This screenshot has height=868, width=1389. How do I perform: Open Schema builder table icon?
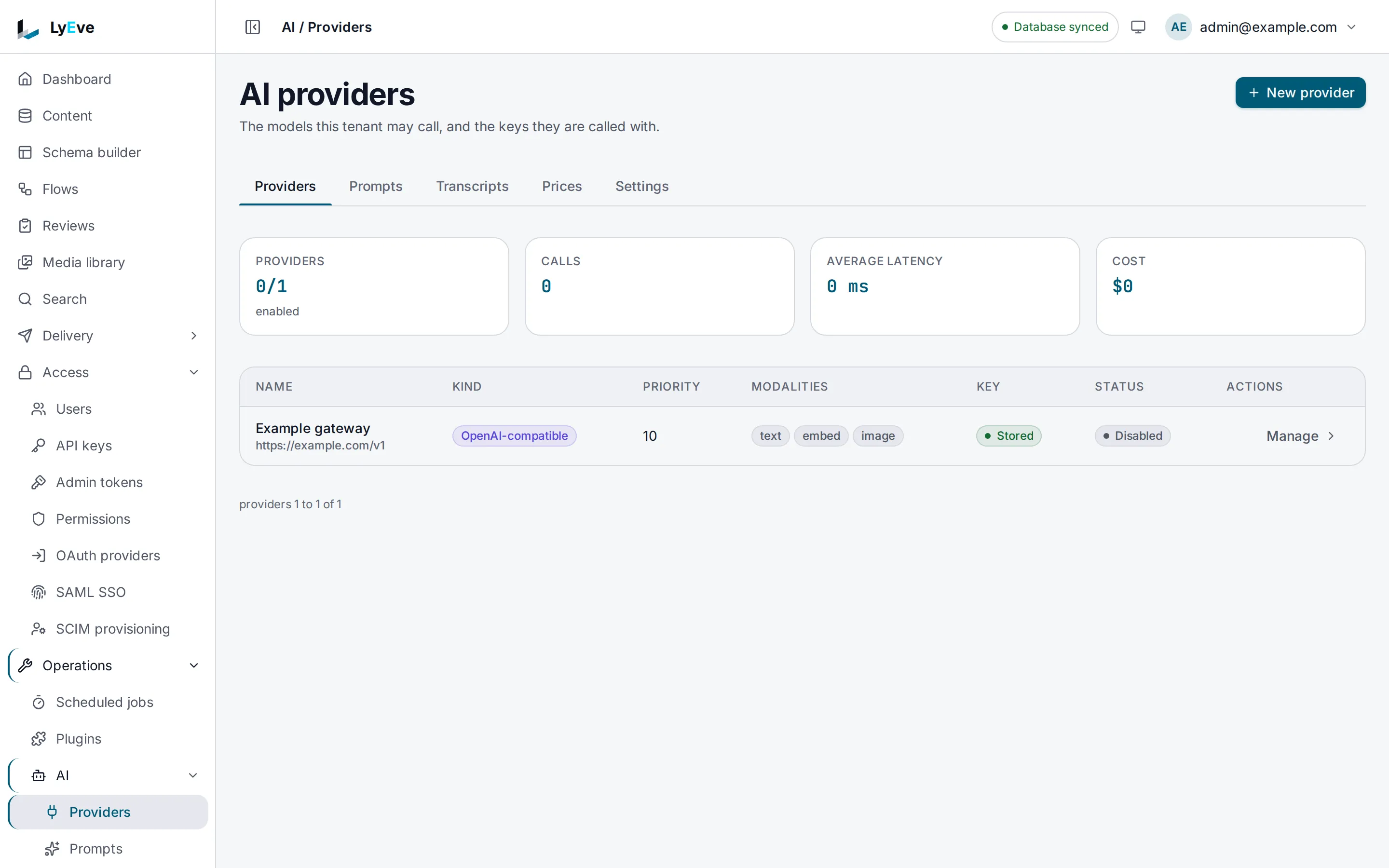pyautogui.click(x=25, y=153)
